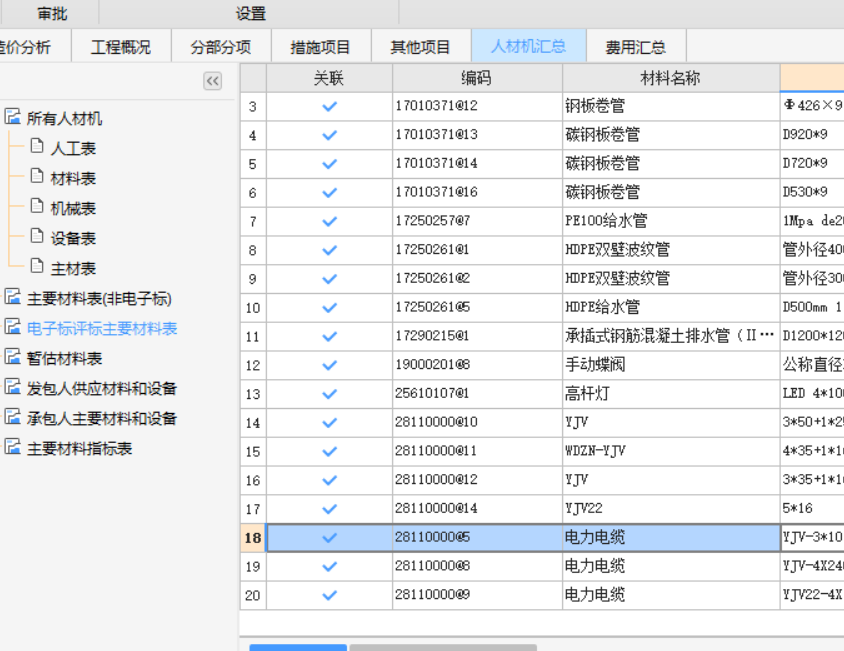Screen dimensions: 844x651
Task: Toggle the 关联 checkmark for WDZN-YJV row
Action: [329, 451]
